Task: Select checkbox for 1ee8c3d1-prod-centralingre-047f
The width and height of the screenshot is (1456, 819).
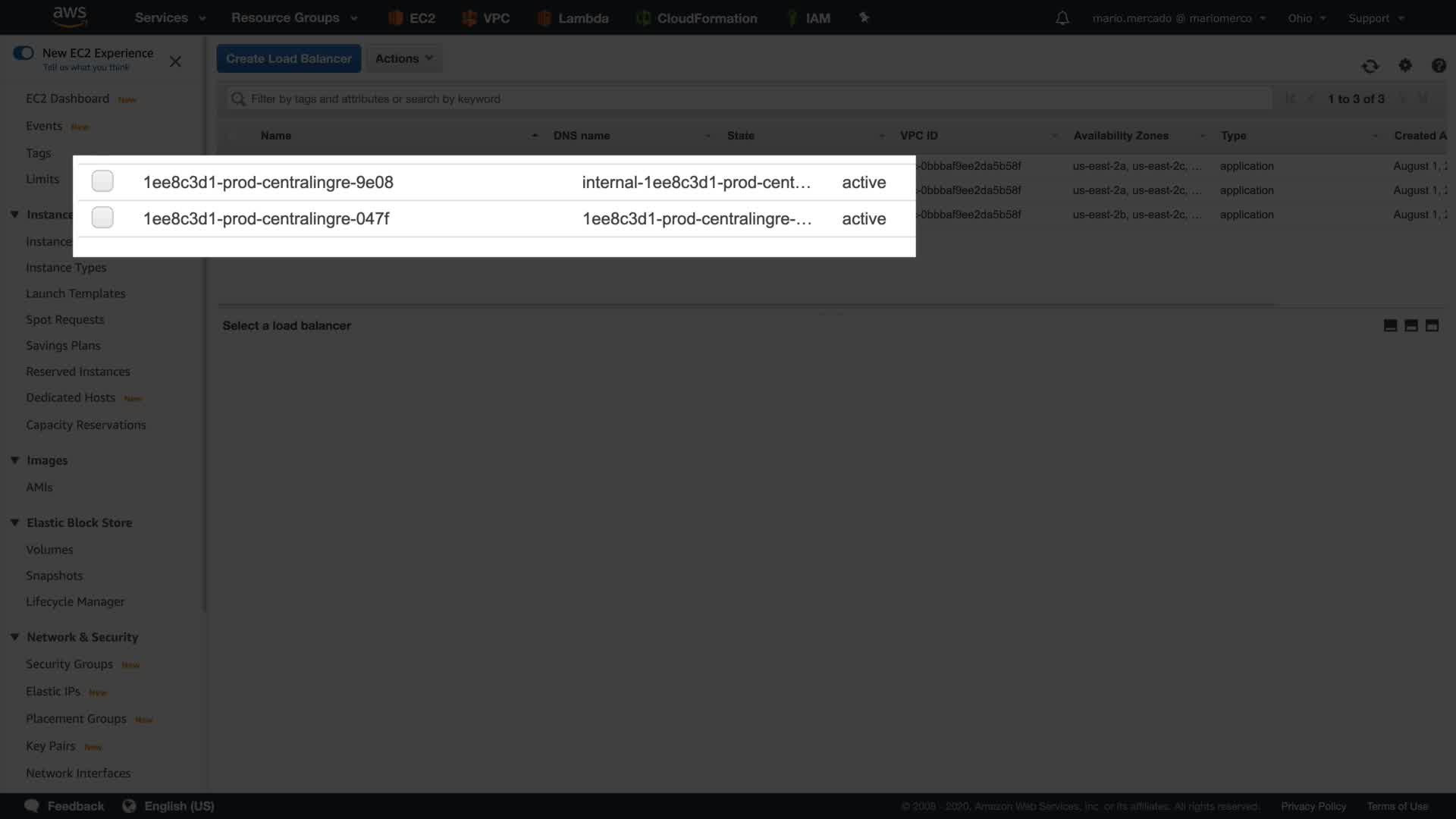Action: tap(102, 218)
